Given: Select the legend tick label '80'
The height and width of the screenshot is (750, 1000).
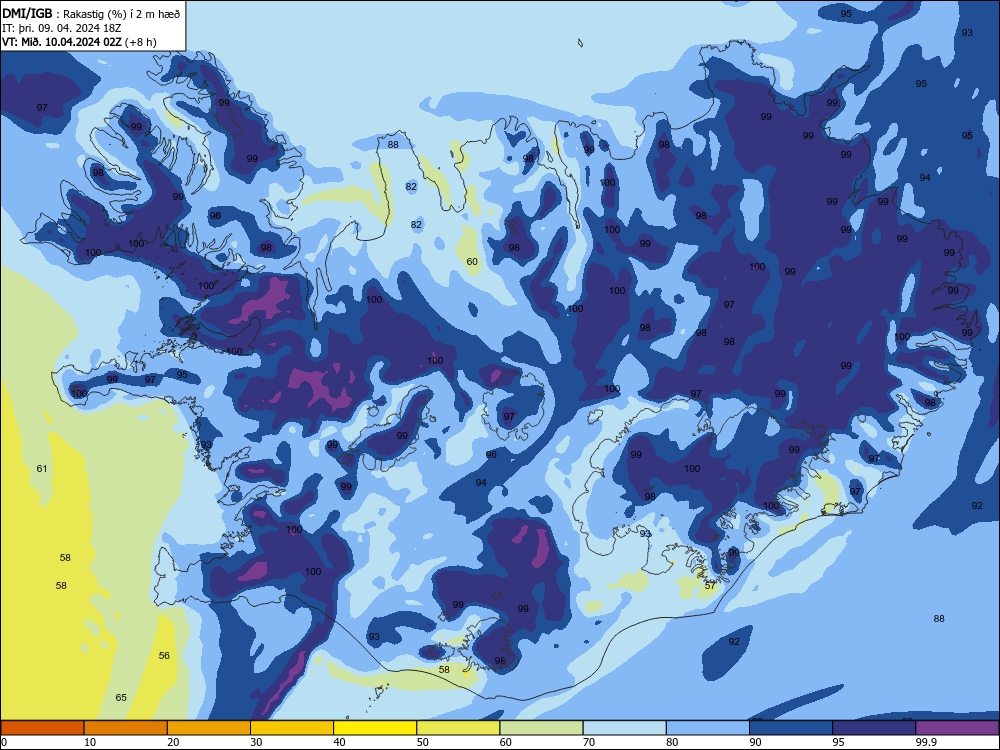Looking at the screenshot, I should (672, 742).
